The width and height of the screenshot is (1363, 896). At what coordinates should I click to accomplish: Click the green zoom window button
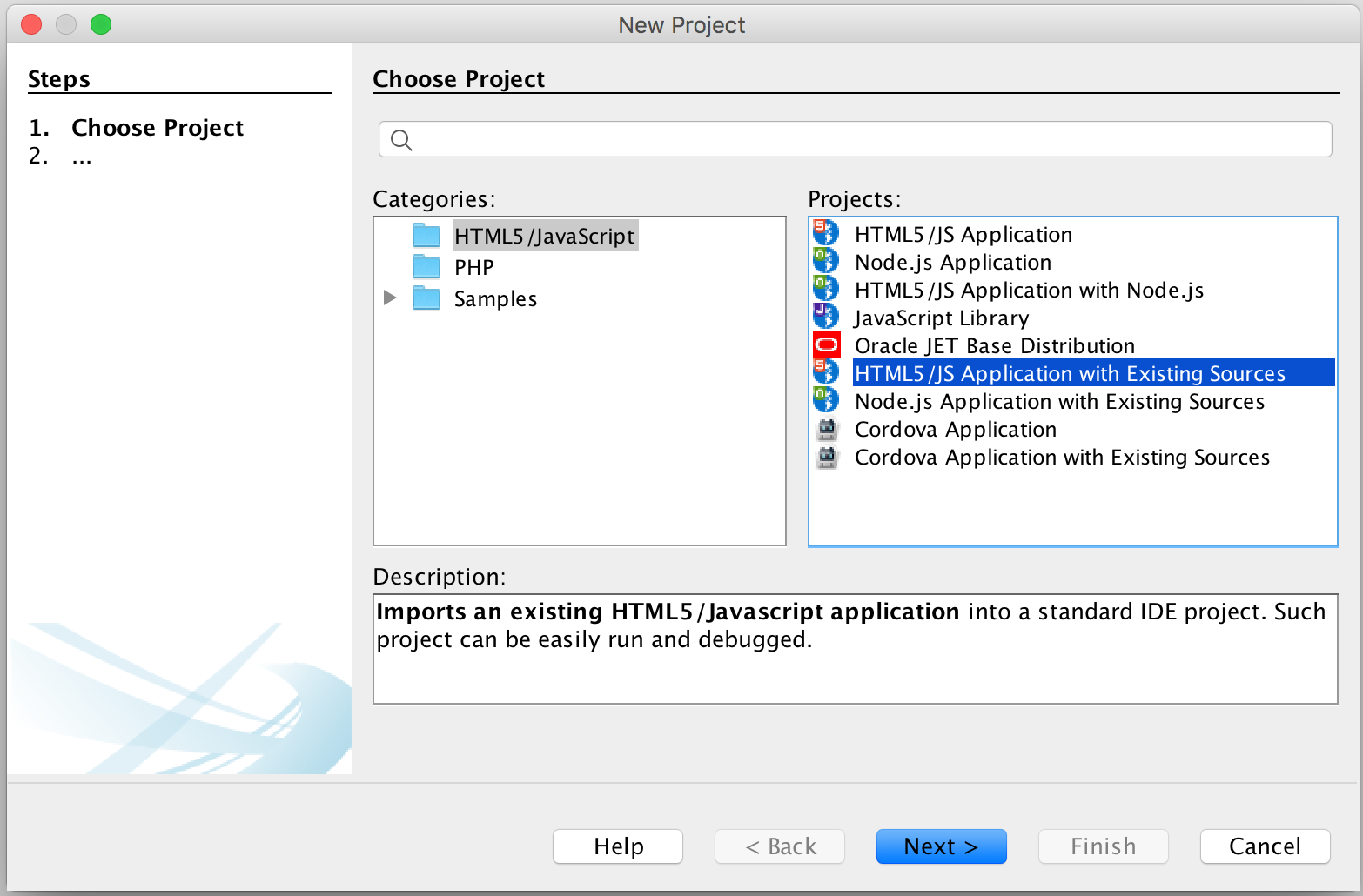click(x=100, y=24)
